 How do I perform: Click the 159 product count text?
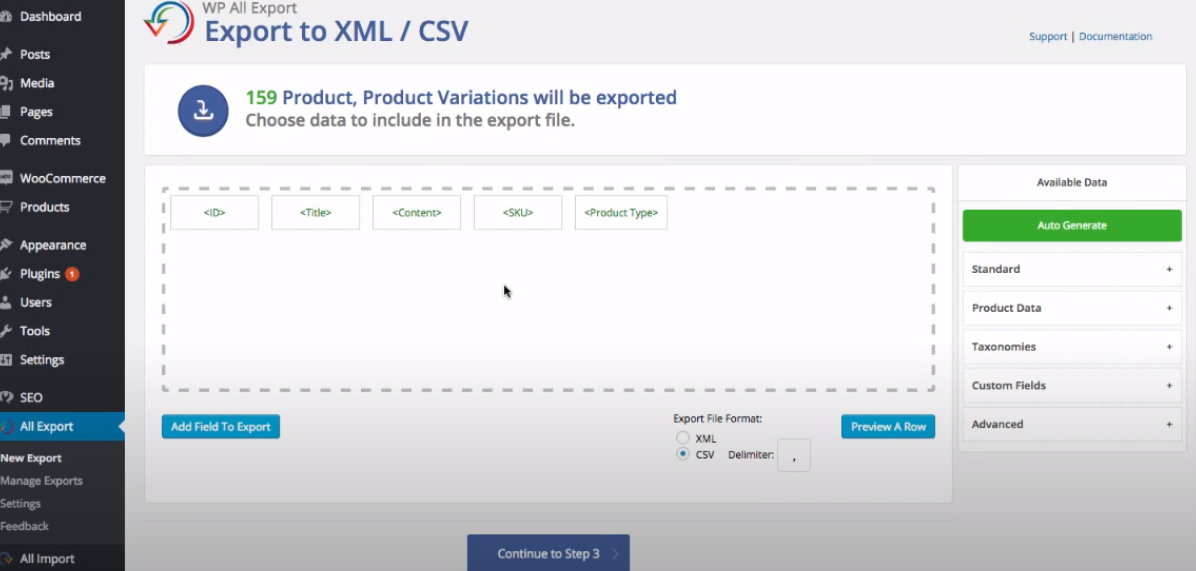261,98
